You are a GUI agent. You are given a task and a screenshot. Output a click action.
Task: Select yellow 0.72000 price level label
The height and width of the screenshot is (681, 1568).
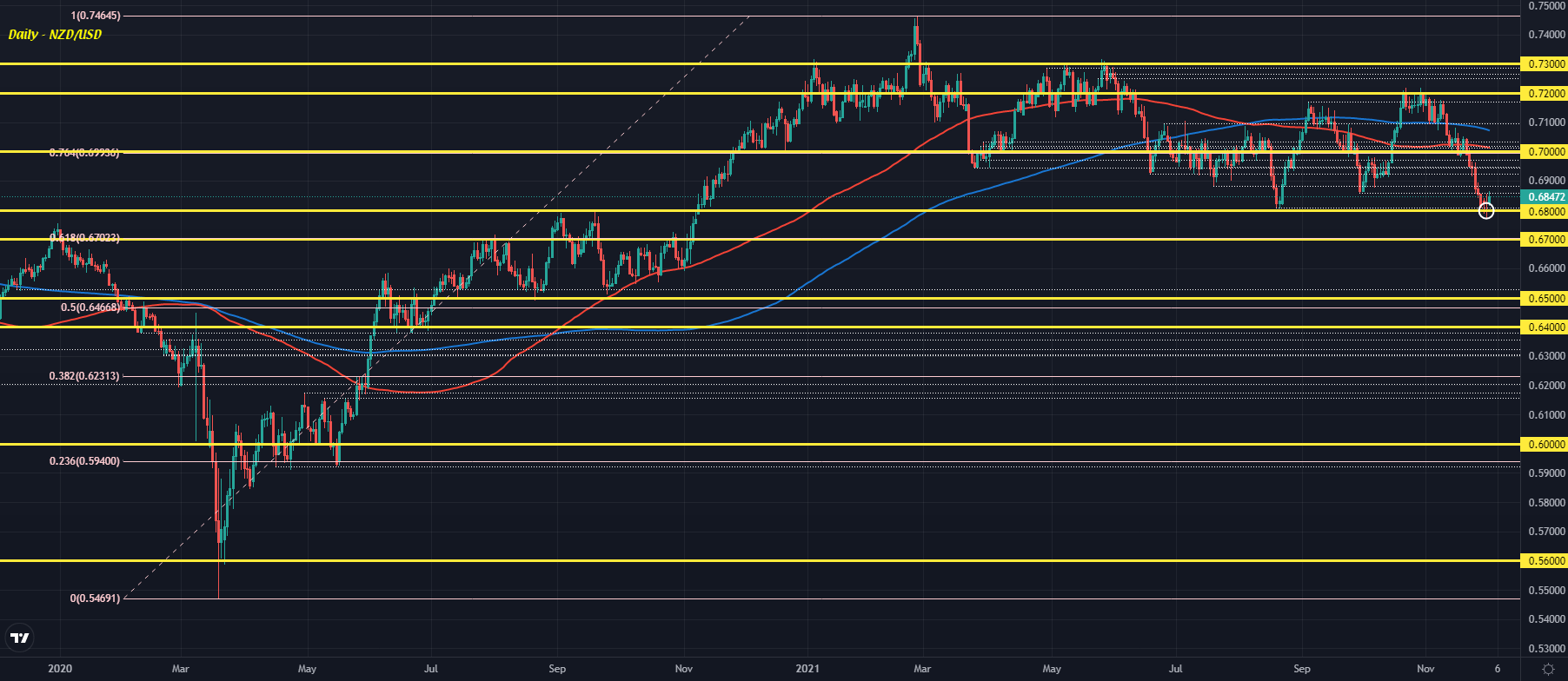1545,93
